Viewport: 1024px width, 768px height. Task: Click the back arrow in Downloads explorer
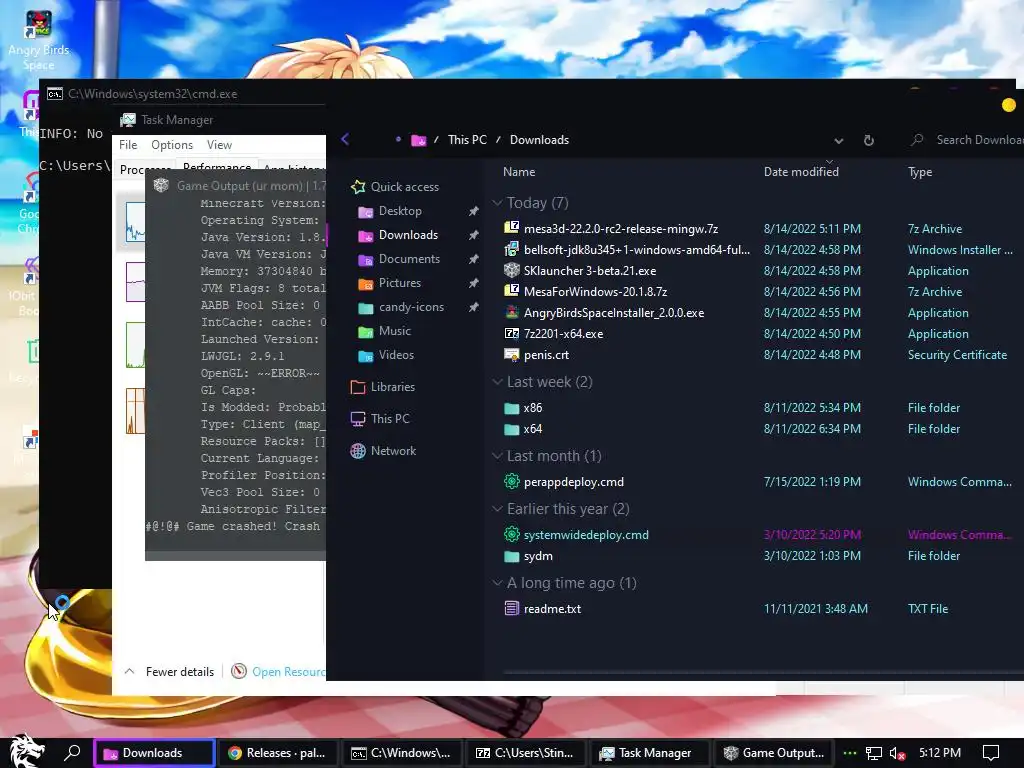(345, 139)
